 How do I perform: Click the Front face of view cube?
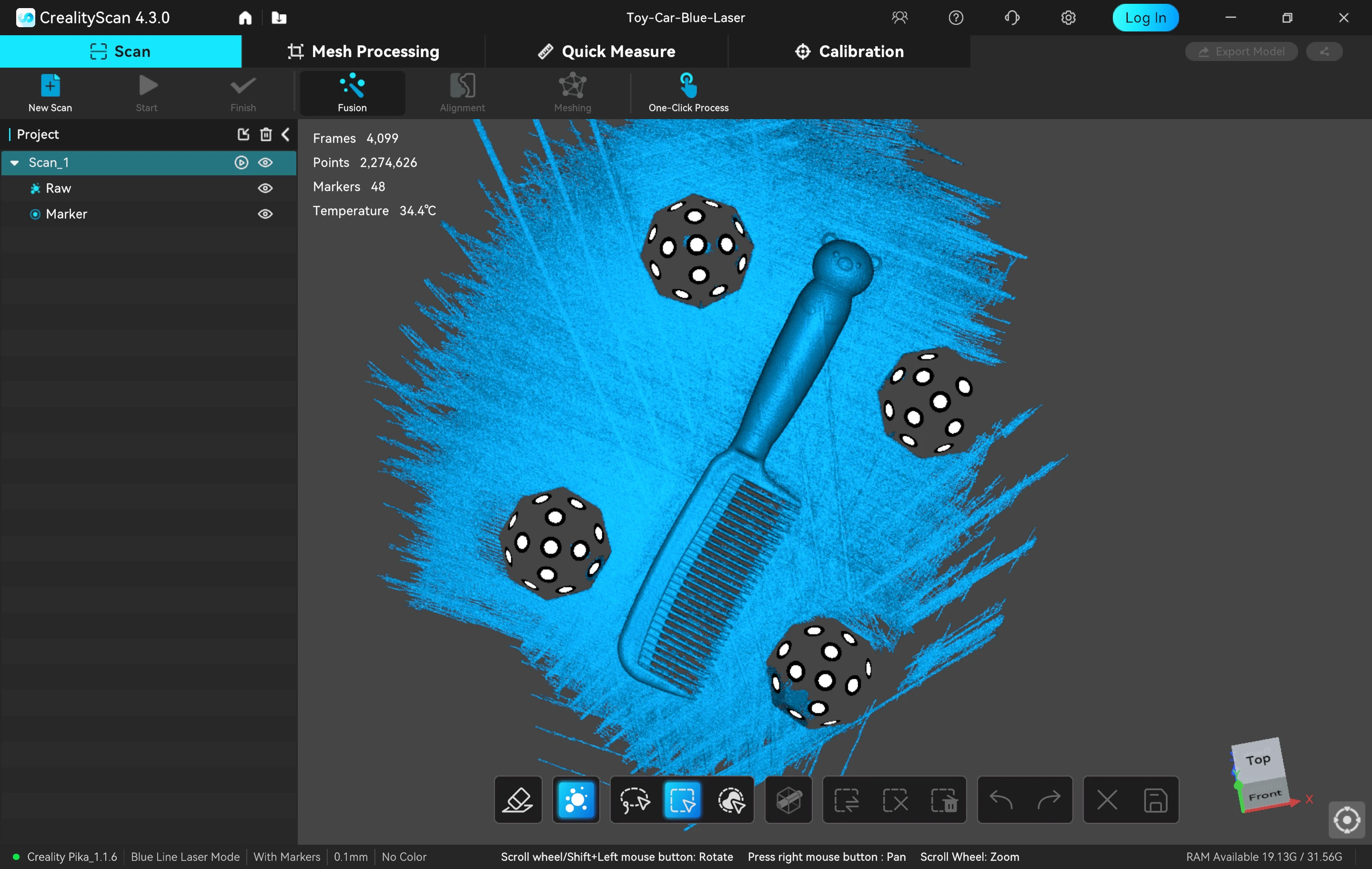[x=1265, y=794]
